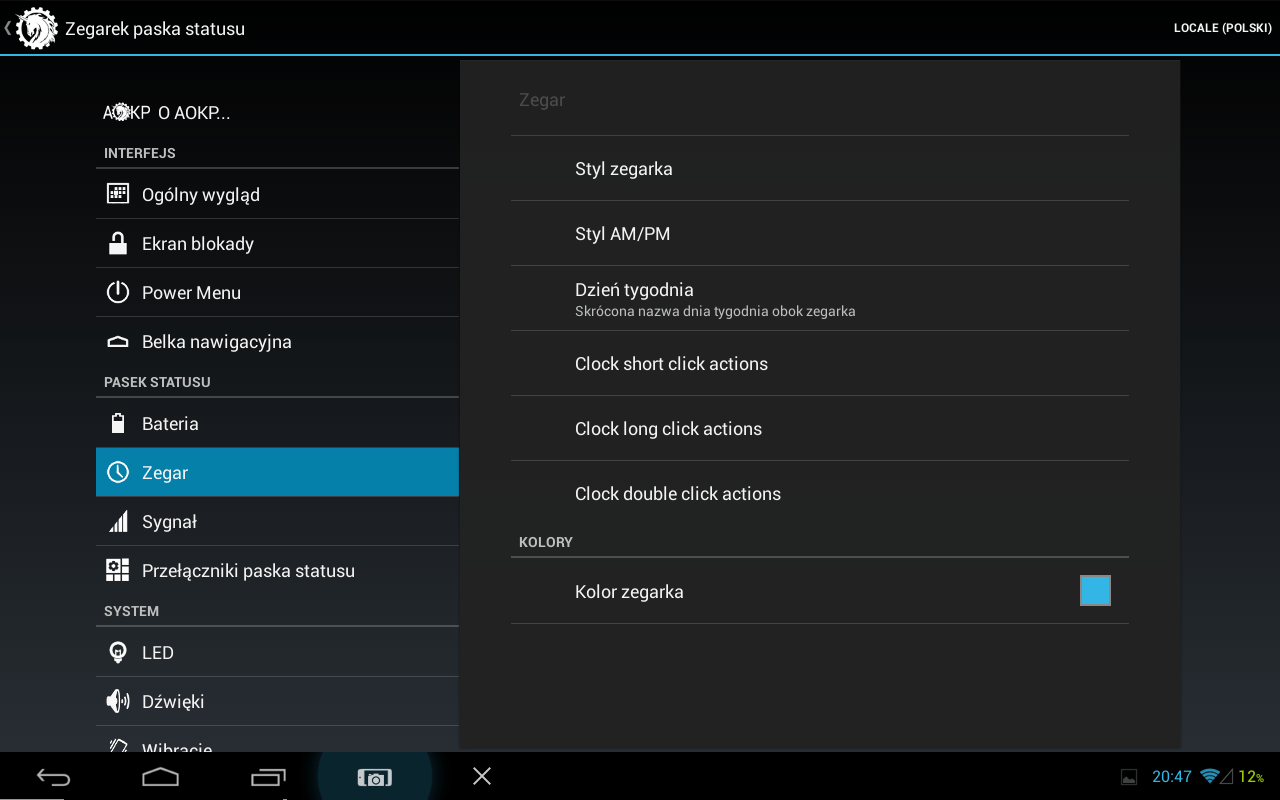Tap the X icon in navigation bar
Image resolution: width=1280 pixels, height=800 pixels.
coord(482,776)
